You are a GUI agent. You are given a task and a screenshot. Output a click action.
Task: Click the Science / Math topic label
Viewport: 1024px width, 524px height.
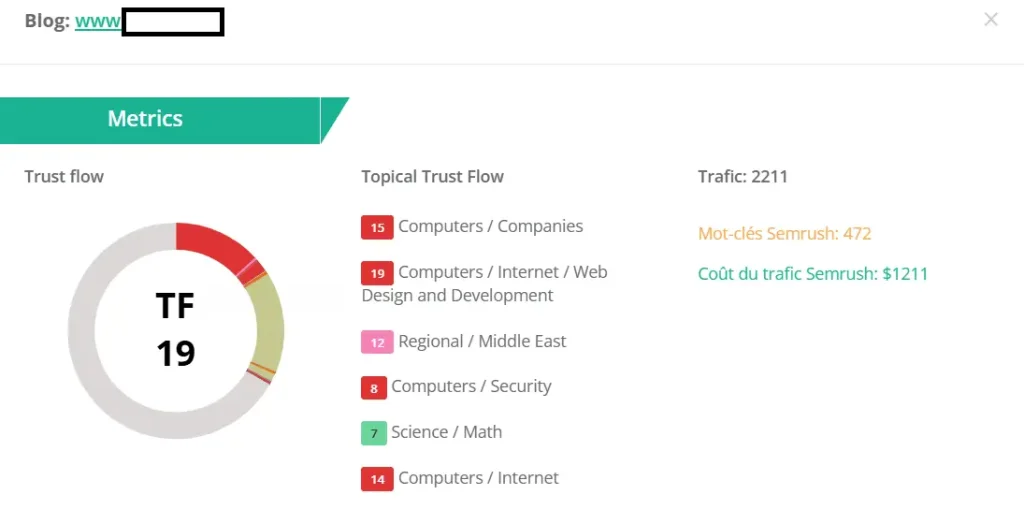point(446,433)
